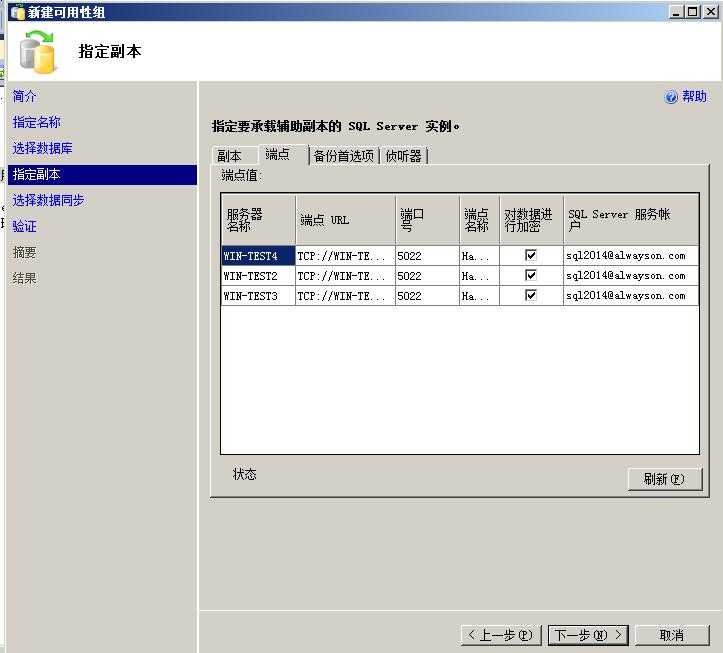Click the 服务器名称 column header
Image resolution: width=723 pixels, height=653 pixels.
(x=258, y=220)
